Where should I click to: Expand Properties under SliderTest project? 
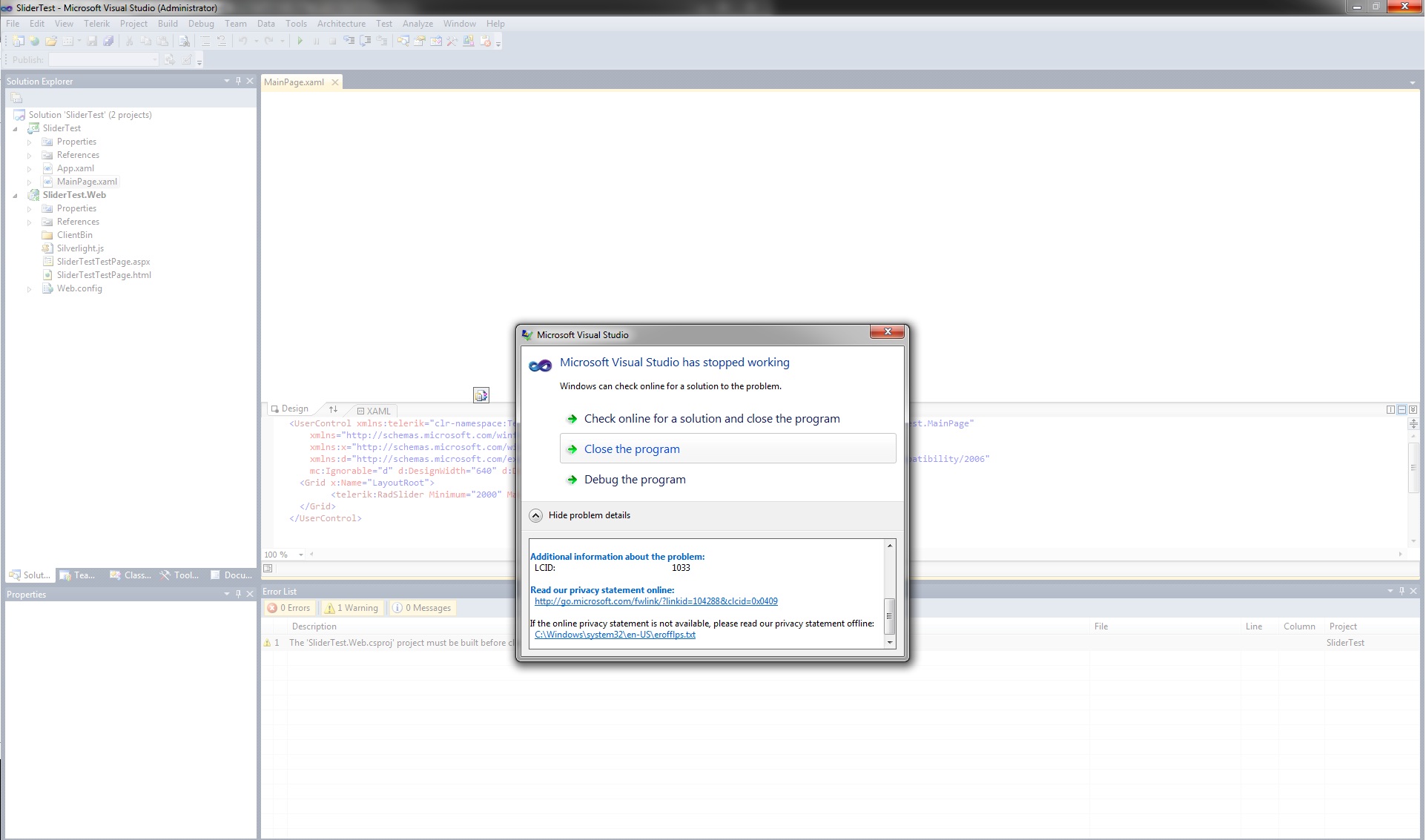pyautogui.click(x=29, y=142)
